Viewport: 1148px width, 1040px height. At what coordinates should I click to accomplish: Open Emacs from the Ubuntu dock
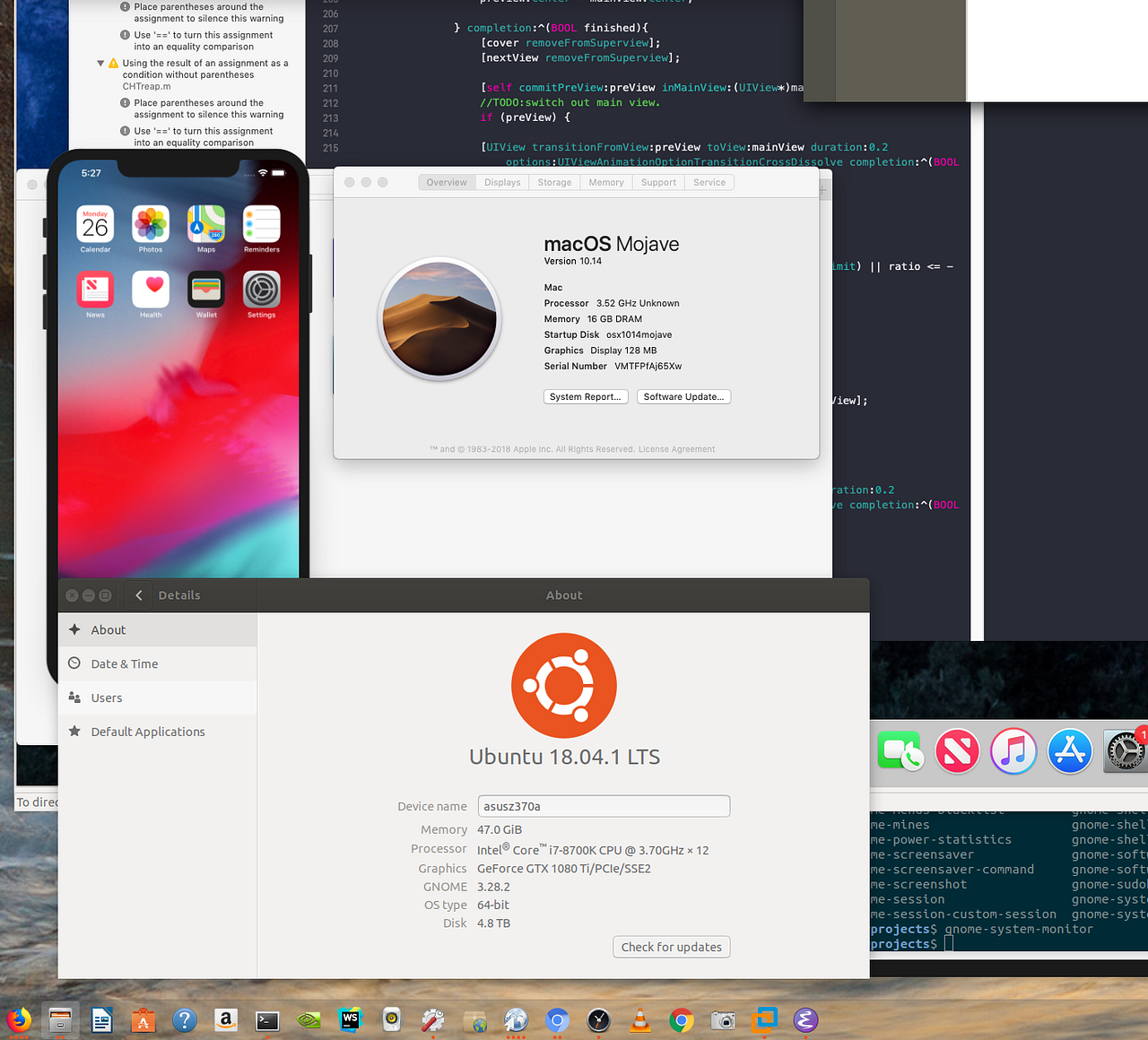click(x=805, y=1020)
